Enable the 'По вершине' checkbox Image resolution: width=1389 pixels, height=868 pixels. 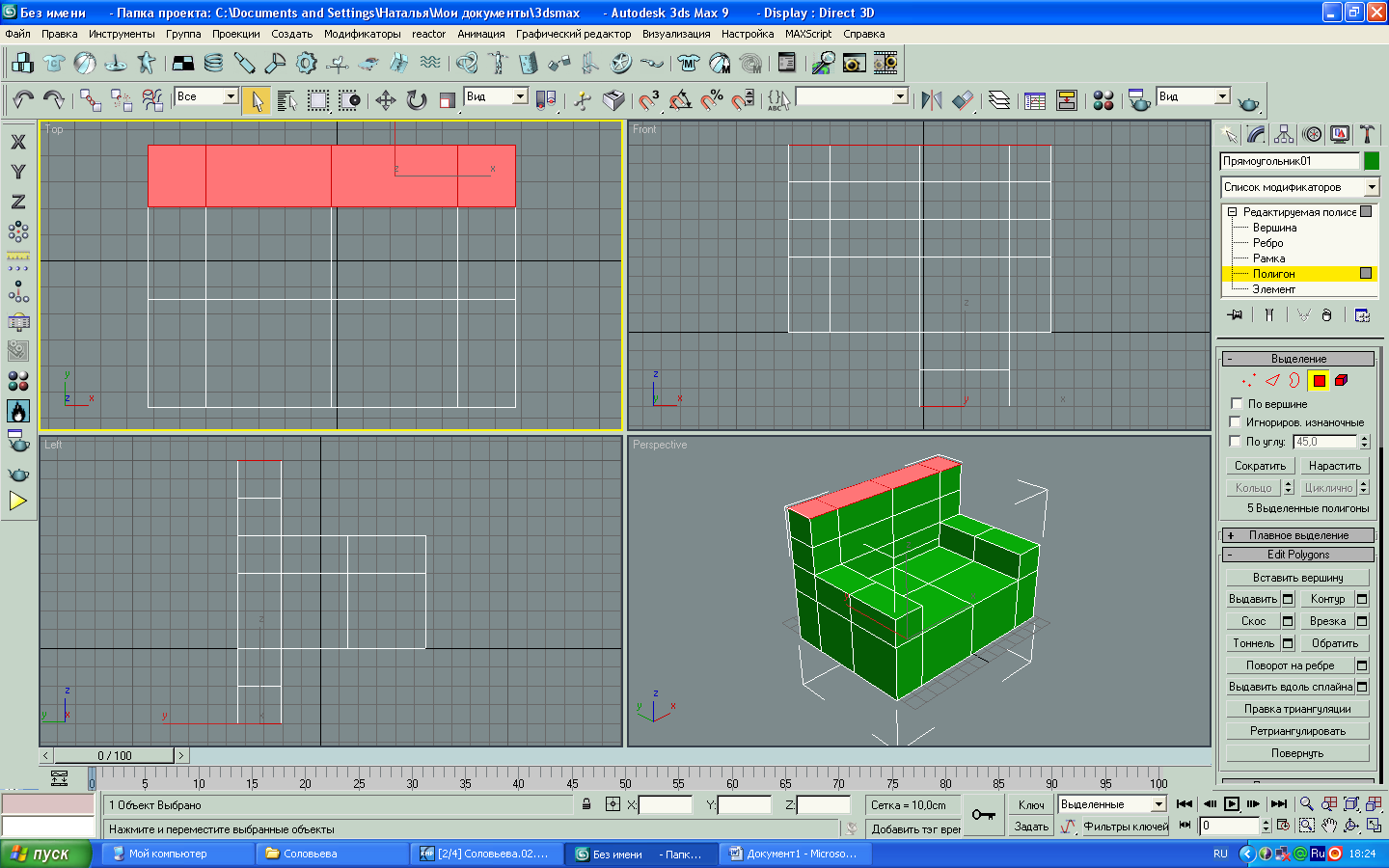click(x=1237, y=404)
